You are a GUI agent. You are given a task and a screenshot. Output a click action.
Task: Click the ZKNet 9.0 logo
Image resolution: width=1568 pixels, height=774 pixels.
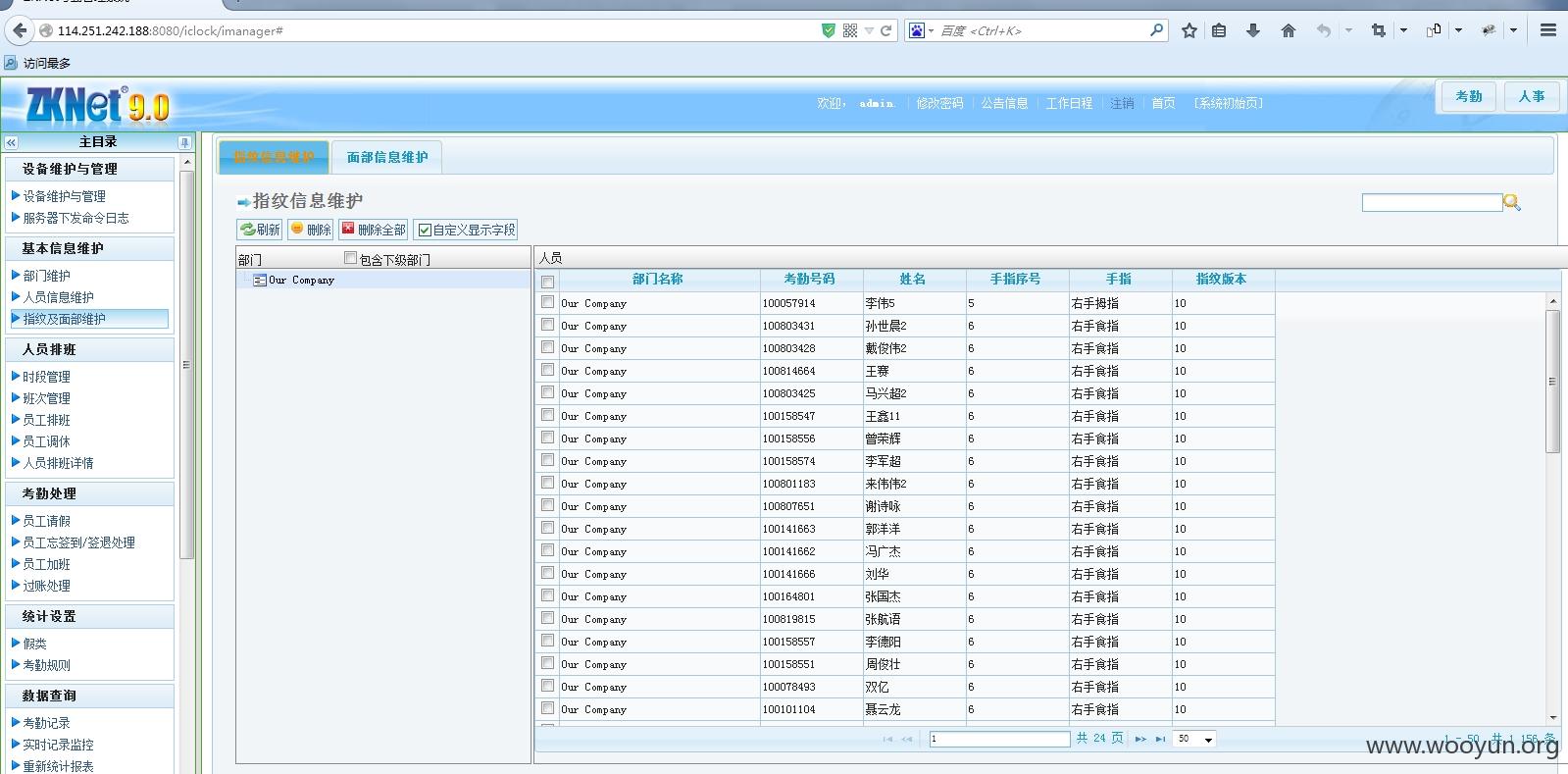point(96,105)
